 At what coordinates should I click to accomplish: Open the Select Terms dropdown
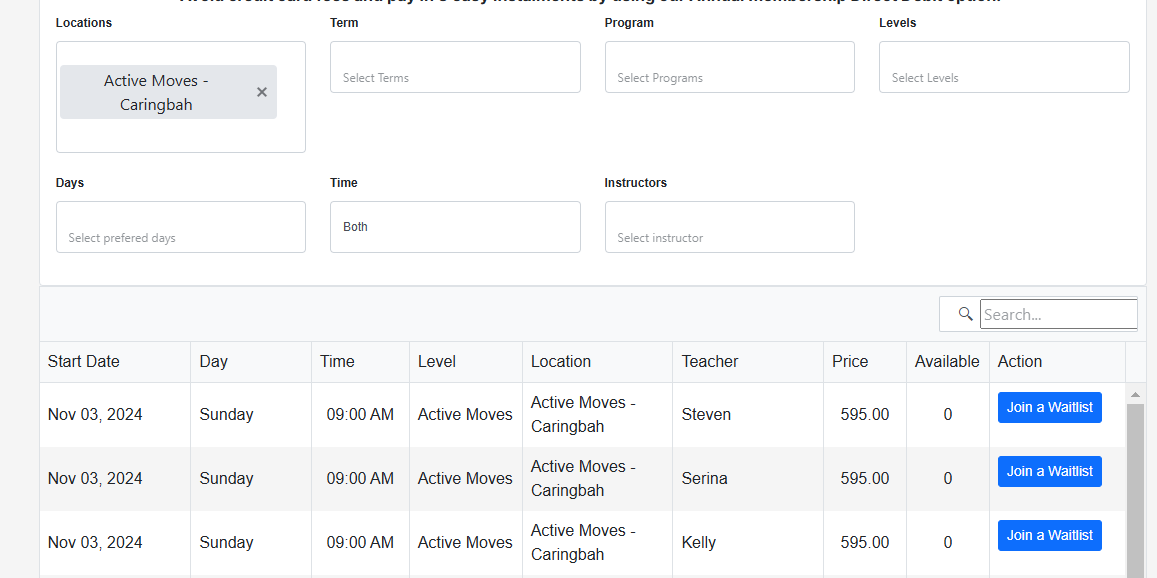click(455, 67)
